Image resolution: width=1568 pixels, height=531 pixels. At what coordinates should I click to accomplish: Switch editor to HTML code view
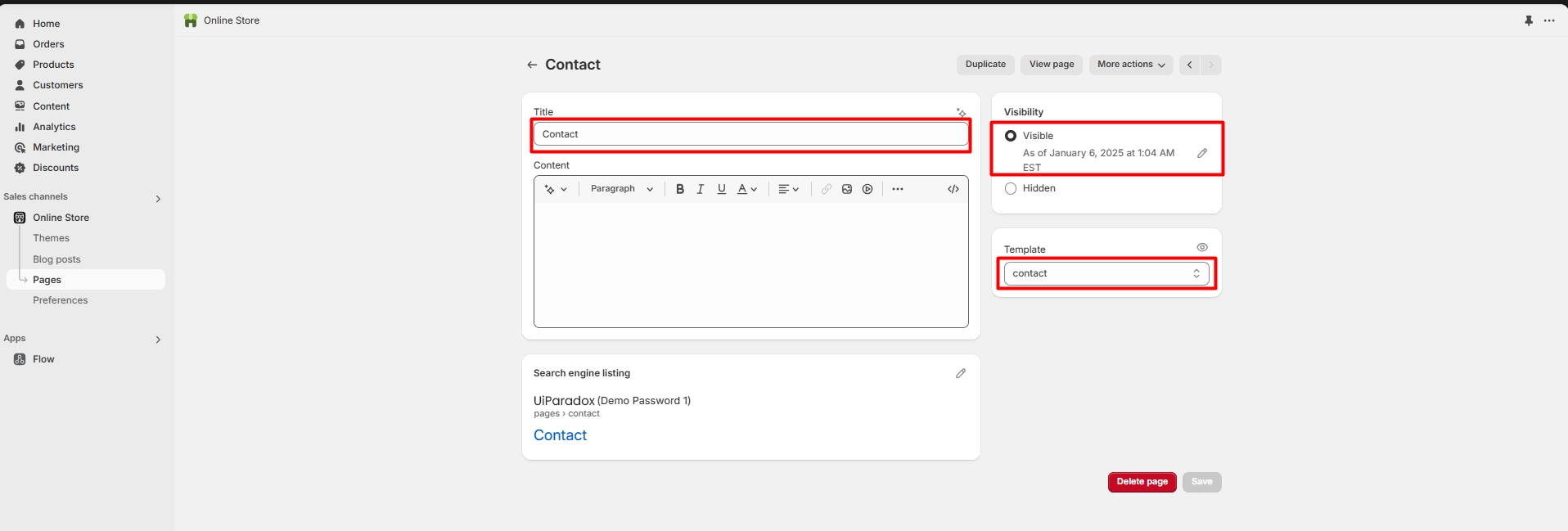[953, 189]
